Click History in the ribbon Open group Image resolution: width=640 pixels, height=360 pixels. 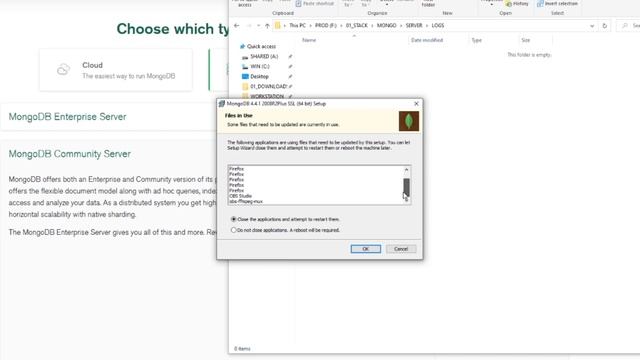click(517, 4)
